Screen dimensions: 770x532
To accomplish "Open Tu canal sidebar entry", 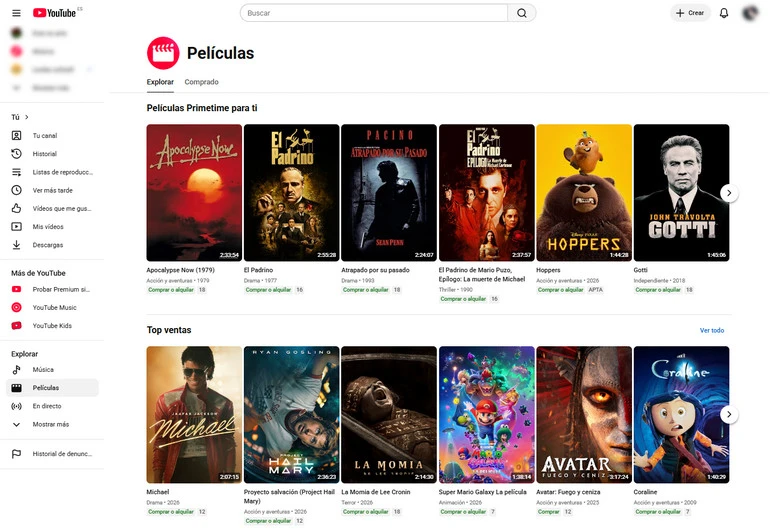I will (53, 136).
